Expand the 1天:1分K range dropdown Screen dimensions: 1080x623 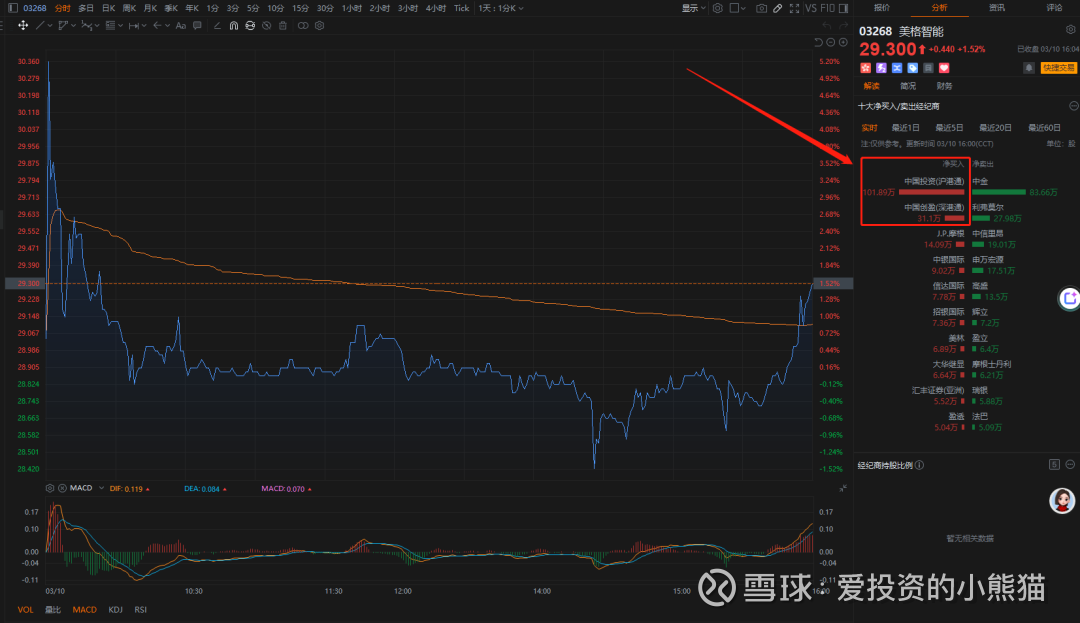coord(501,8)
